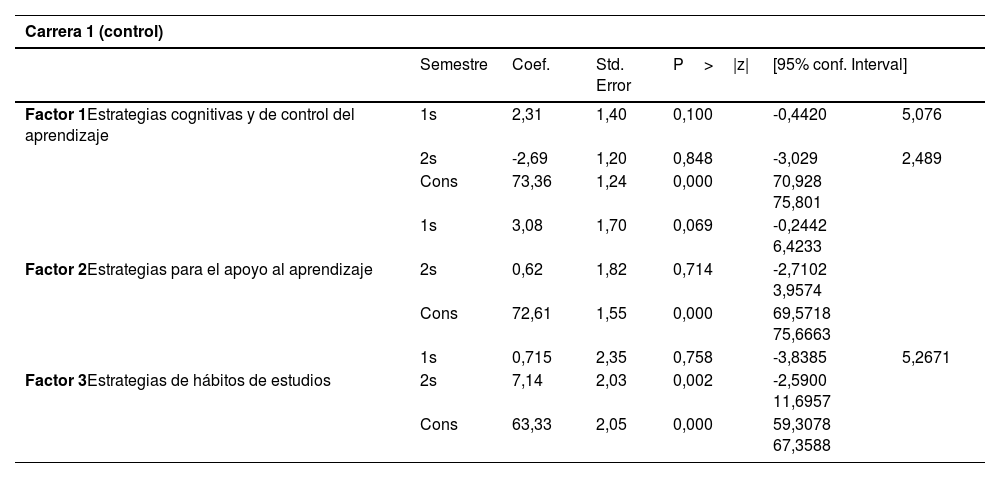Select the Factor 1 row label
1000x478 pixels.
coord(190,125)
